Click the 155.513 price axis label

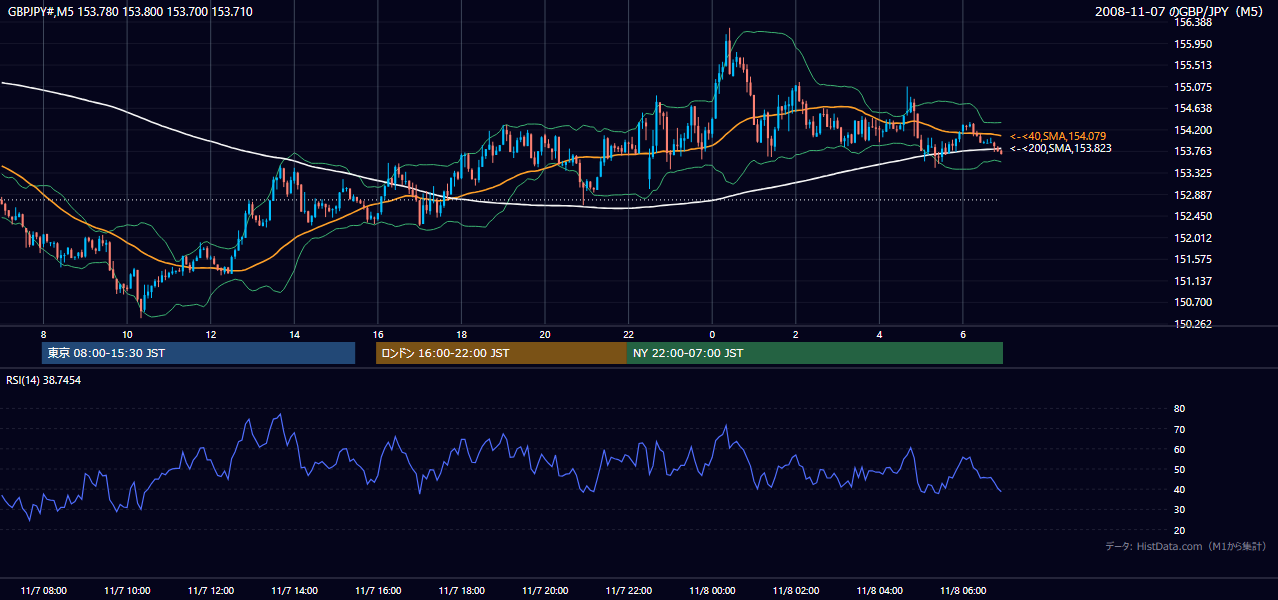pyautogui.click(x=1194, y=65)
